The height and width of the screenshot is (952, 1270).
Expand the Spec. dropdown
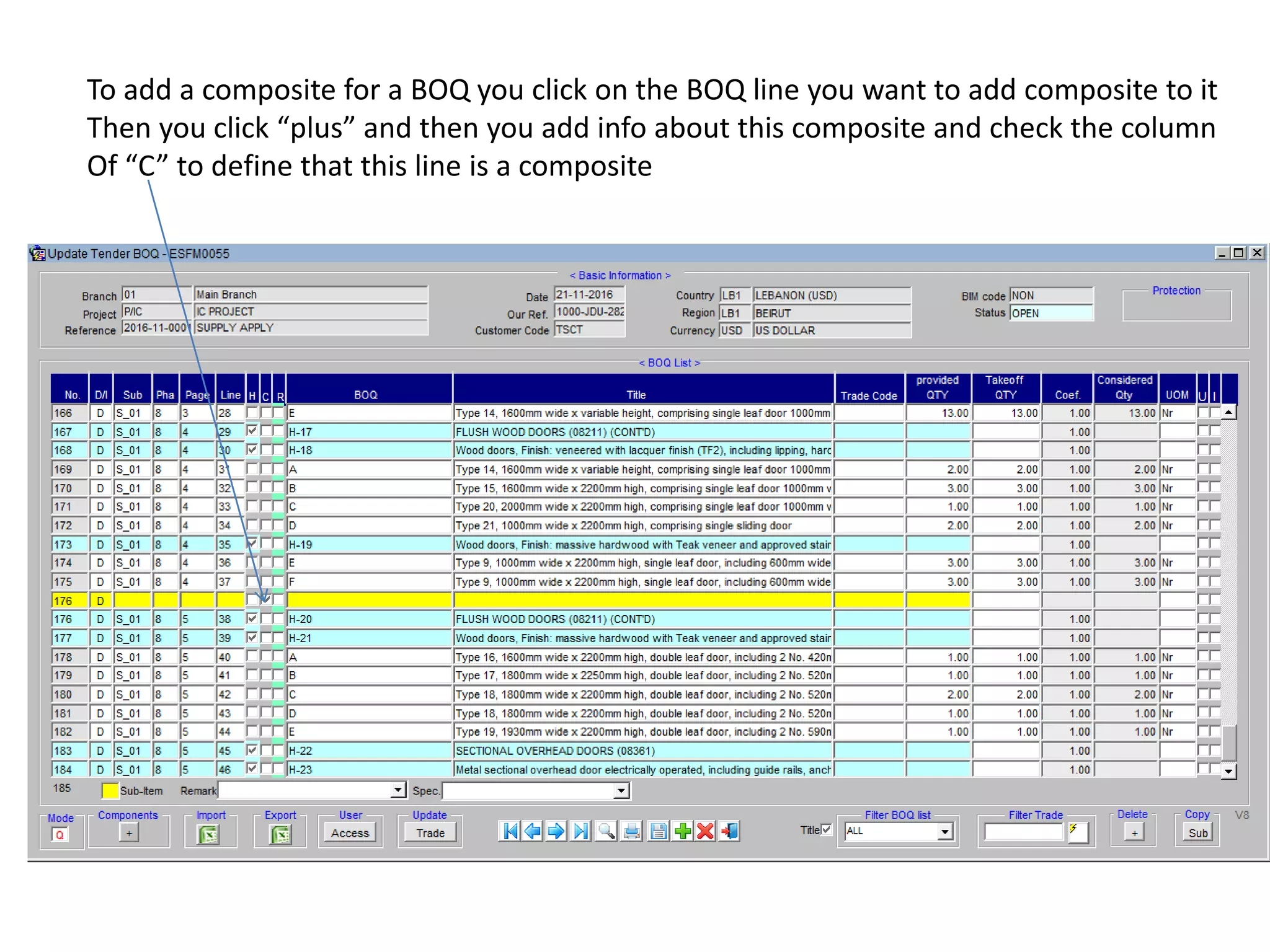point(621,791)
